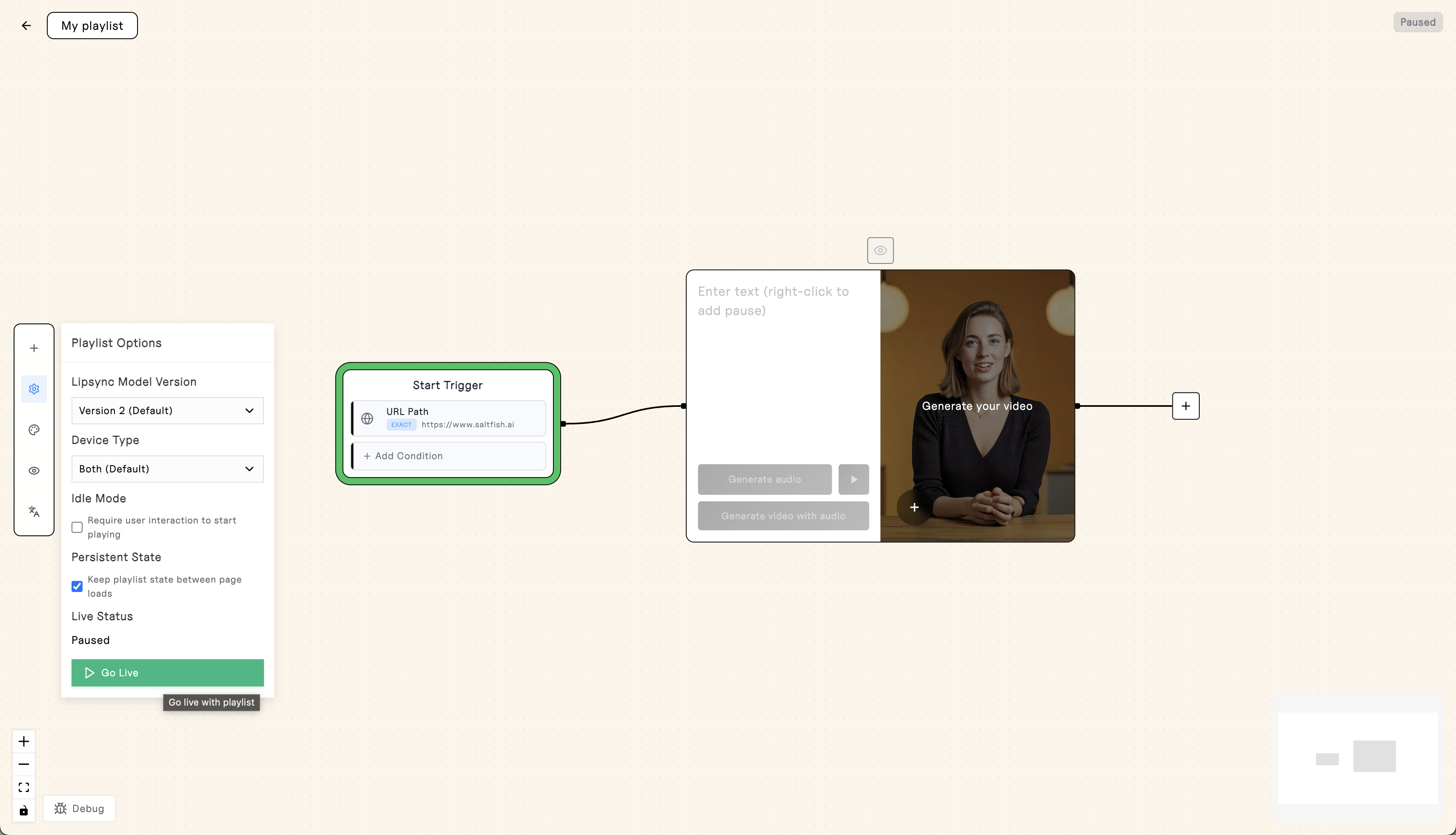1456x835 pixels.
Task: Open the translate languages icon in sidebar
Action: click(34, 511)
